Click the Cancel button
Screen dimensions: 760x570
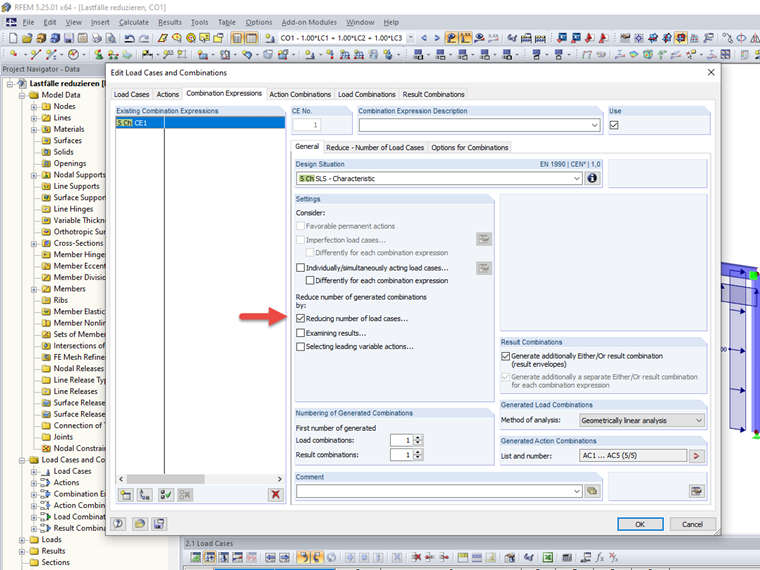tap(692, 524)
